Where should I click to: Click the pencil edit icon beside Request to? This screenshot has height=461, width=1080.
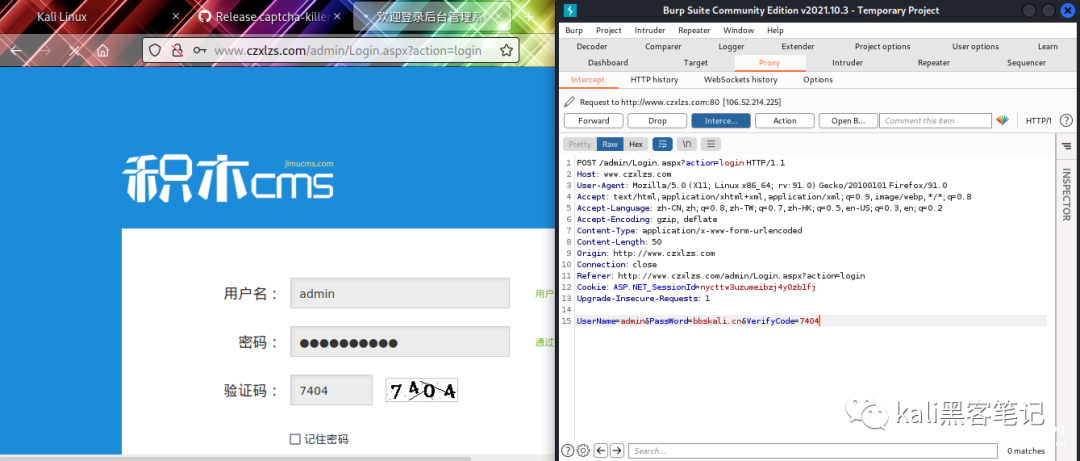[569, 101]
